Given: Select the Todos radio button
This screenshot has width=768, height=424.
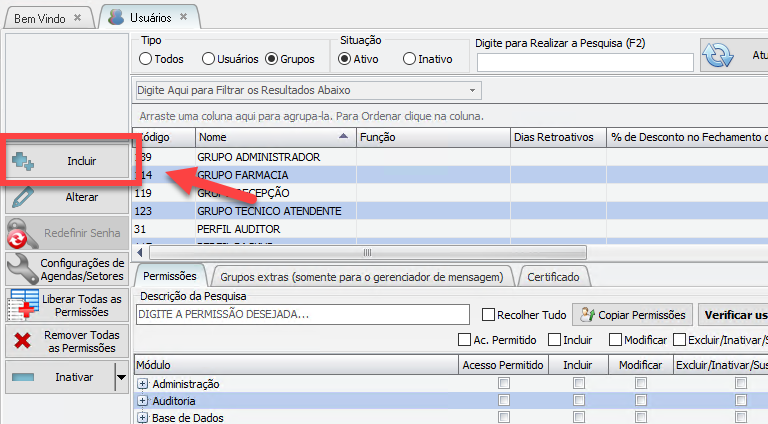Looking at the screenshot, I should click(147, 59).
